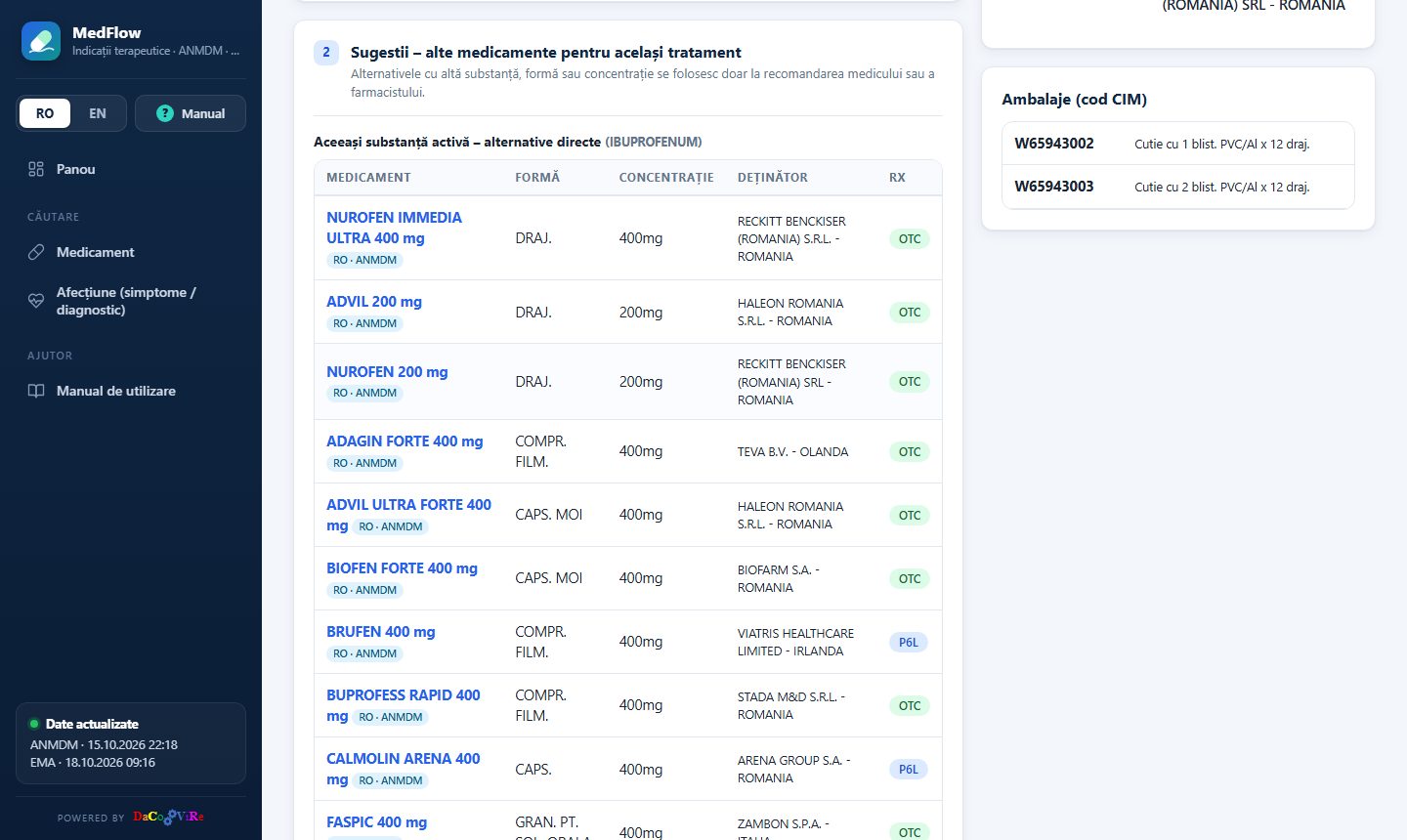Click packaging code W65943003
The width and height of the screenshot is (1407, 840).
click(1054, 187)
